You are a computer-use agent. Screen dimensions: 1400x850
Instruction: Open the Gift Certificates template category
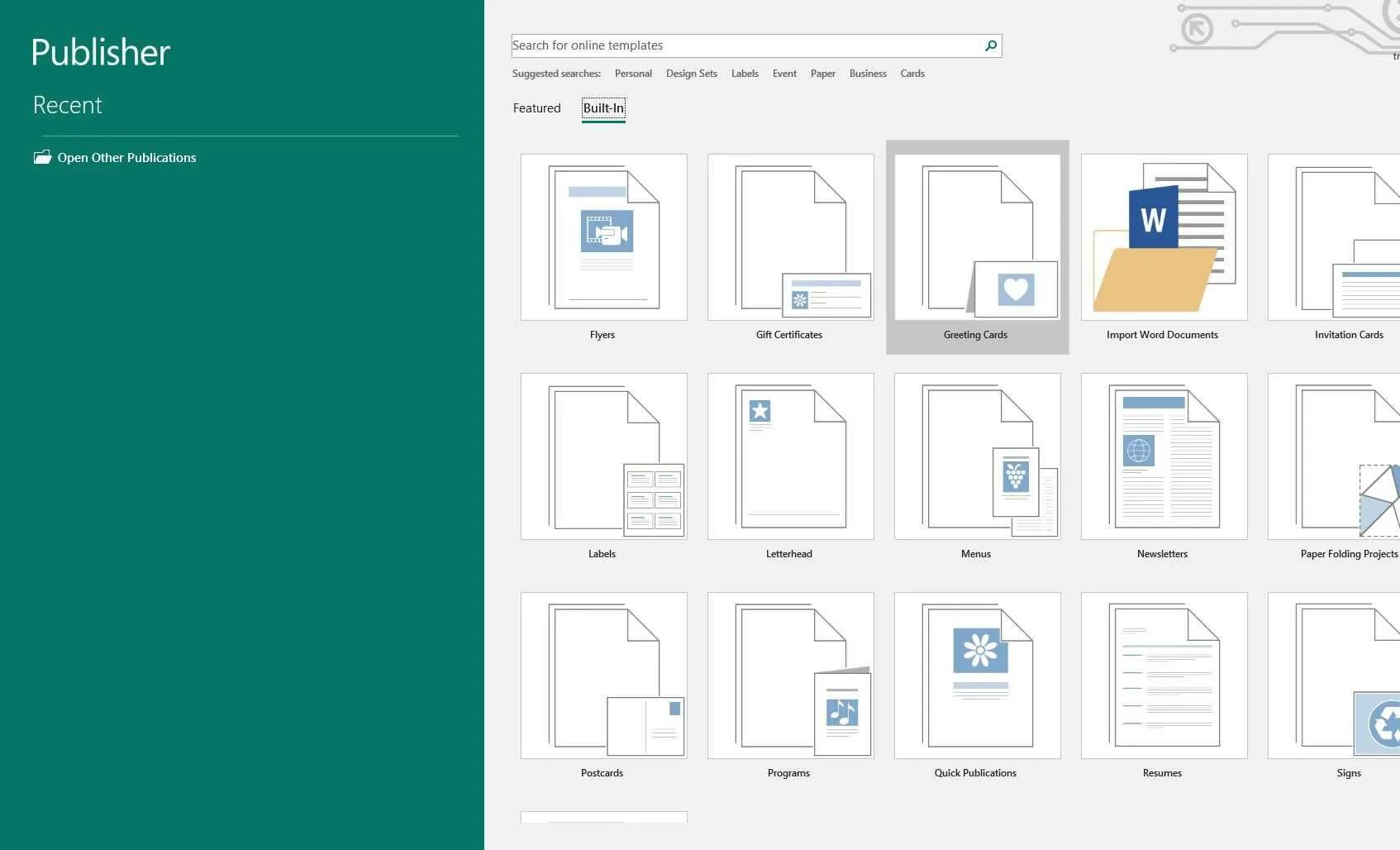(x=790, y=237)
